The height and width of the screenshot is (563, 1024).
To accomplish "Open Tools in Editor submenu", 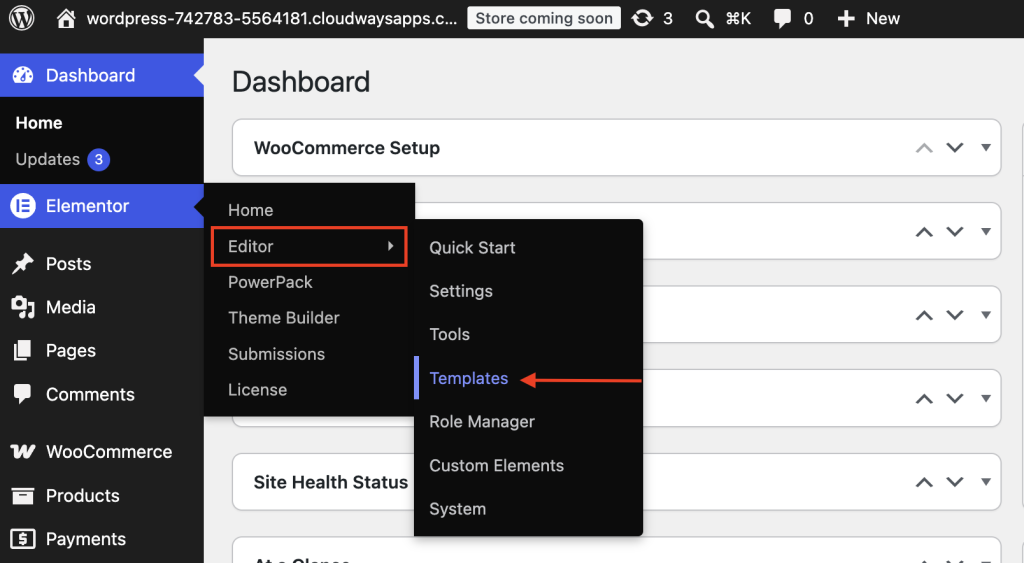I will pos(449,334).
